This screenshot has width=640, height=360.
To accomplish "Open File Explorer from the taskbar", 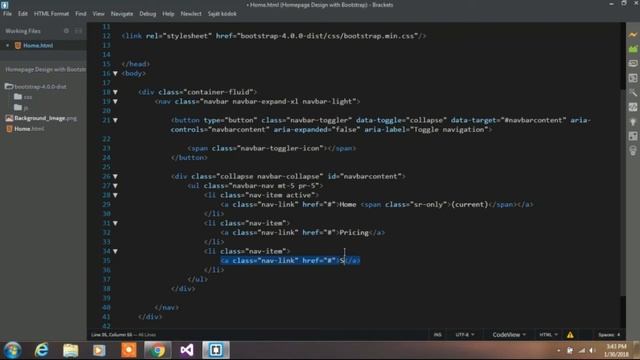I will point(71,350).
